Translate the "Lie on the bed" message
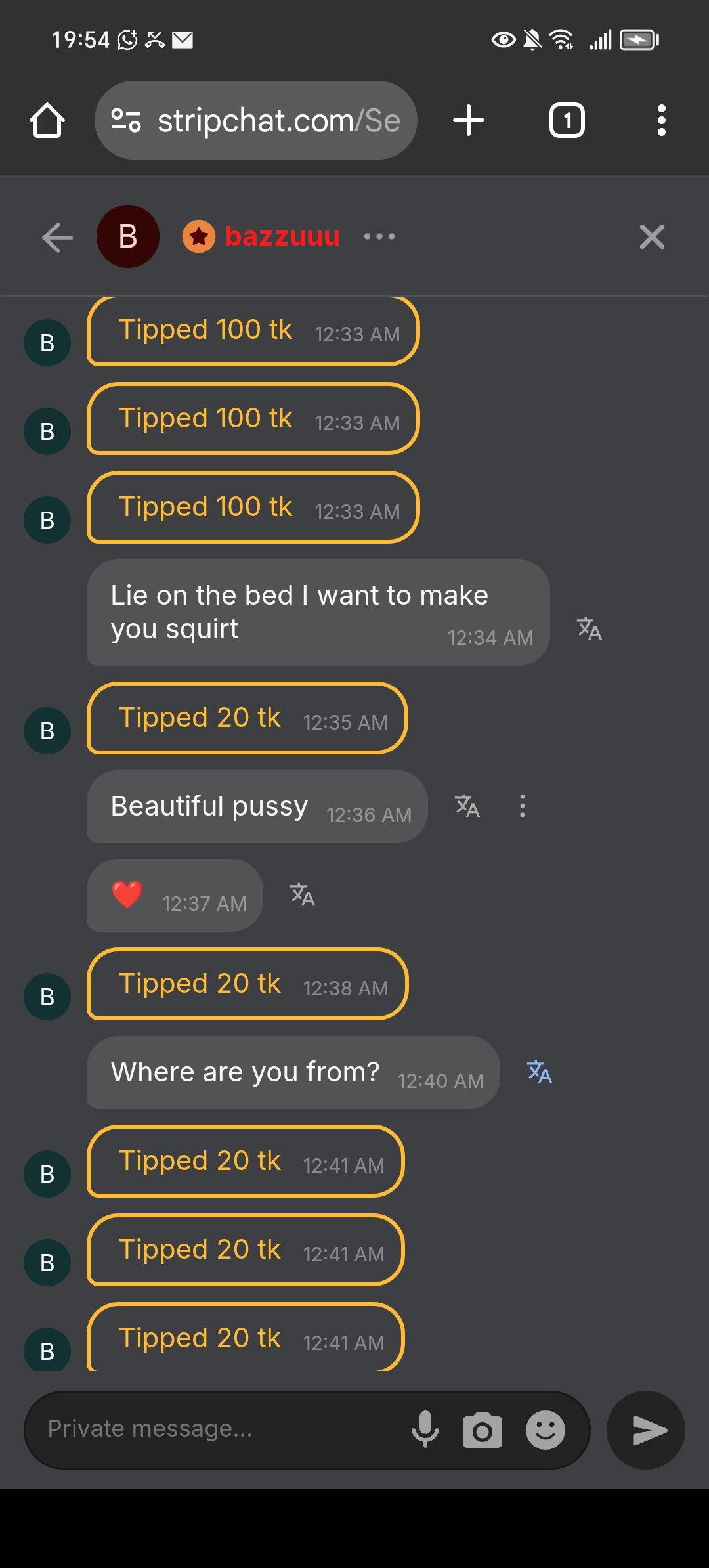709x1568 pixels. click(x=589, y=628)
